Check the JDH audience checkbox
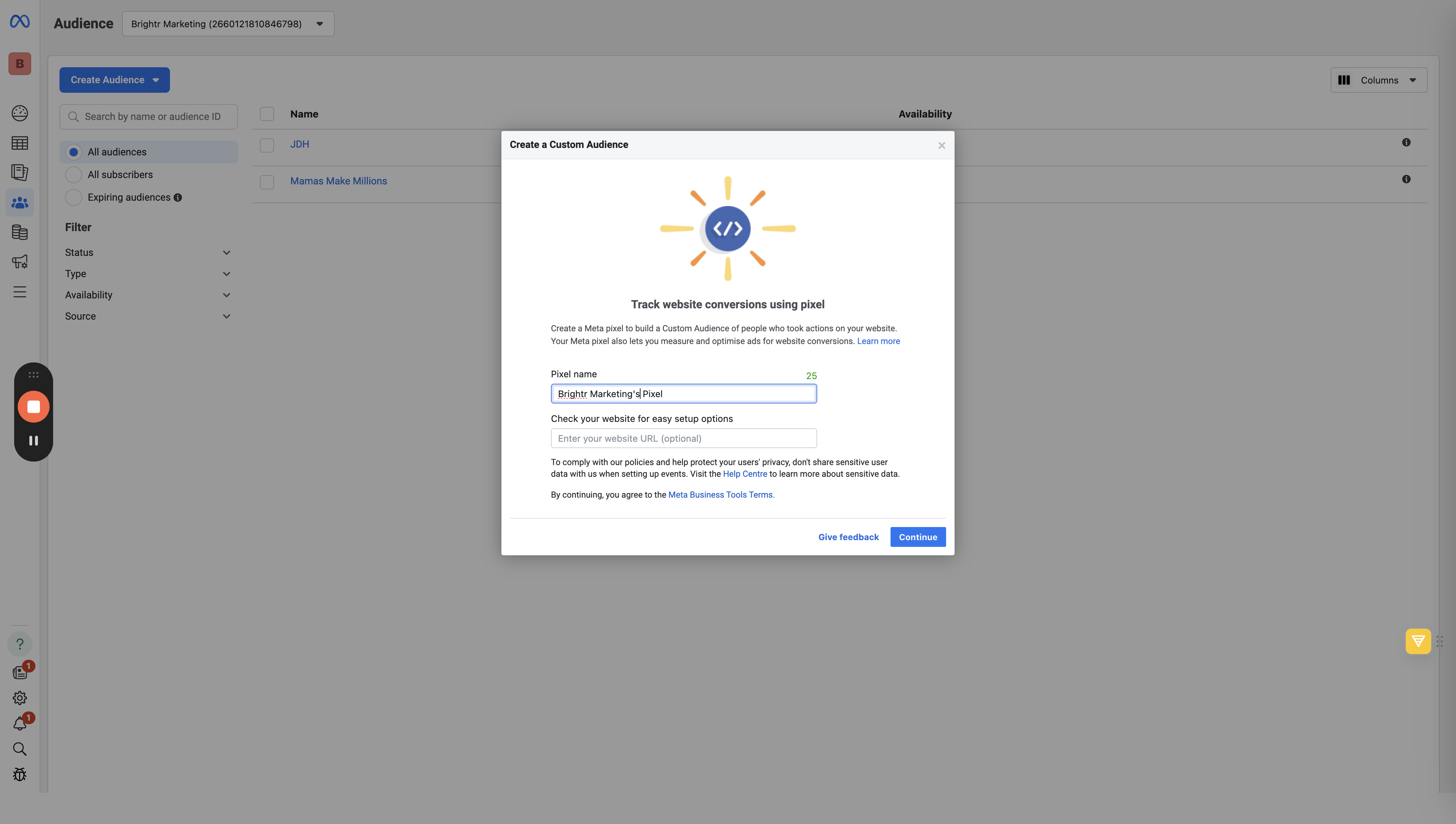This screenshot has height=824, width=1456. (267, 145)
